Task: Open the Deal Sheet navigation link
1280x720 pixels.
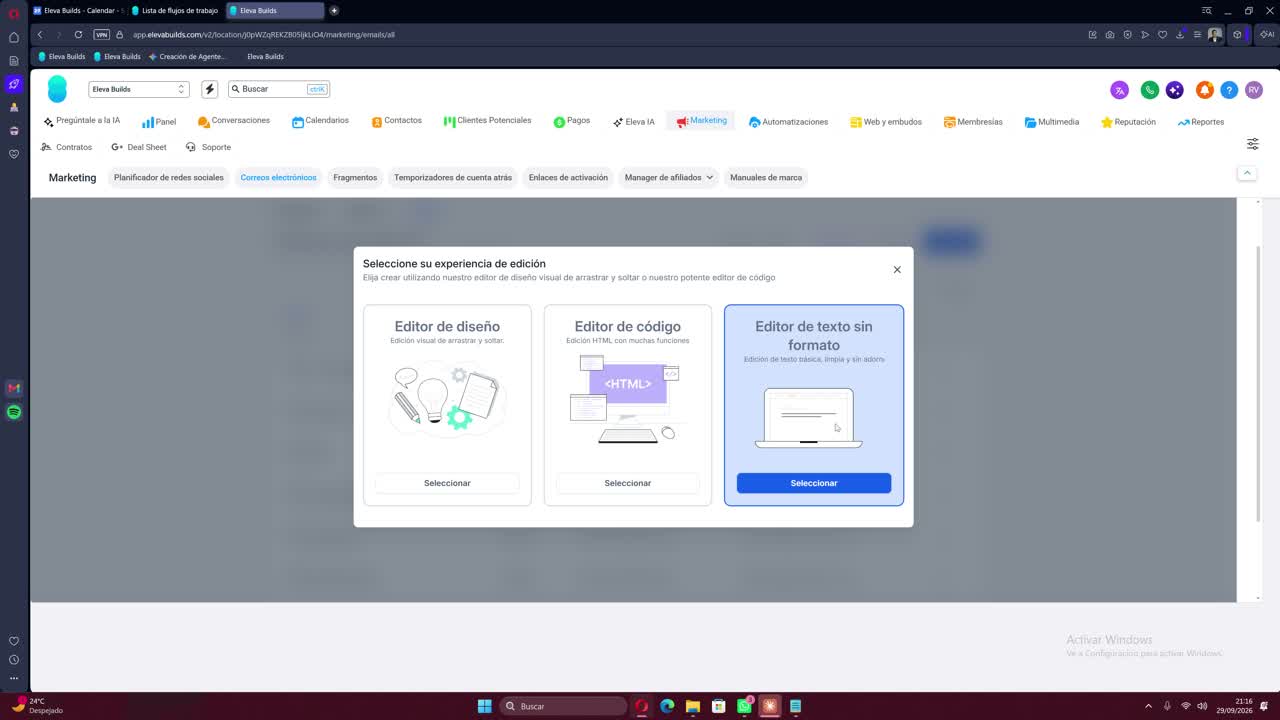Action: pos(139,147)
